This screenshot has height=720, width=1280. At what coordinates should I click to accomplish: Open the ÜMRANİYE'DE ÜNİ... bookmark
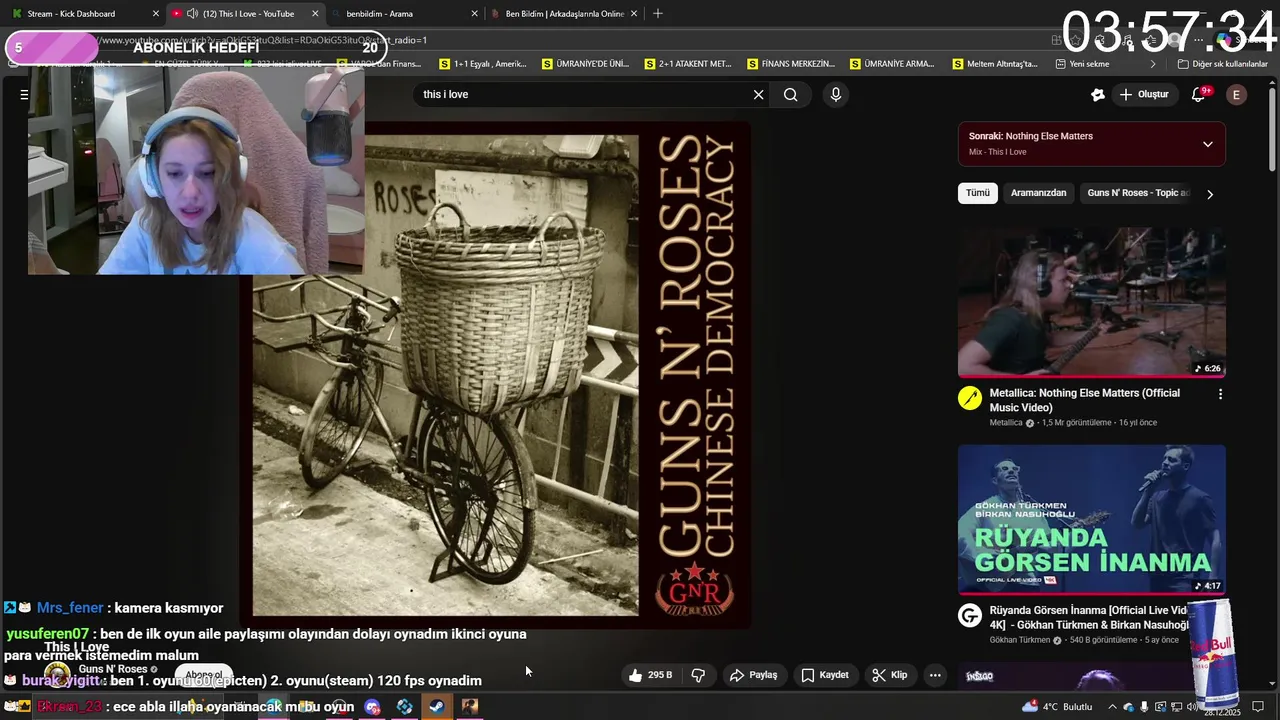pos(585,64)
